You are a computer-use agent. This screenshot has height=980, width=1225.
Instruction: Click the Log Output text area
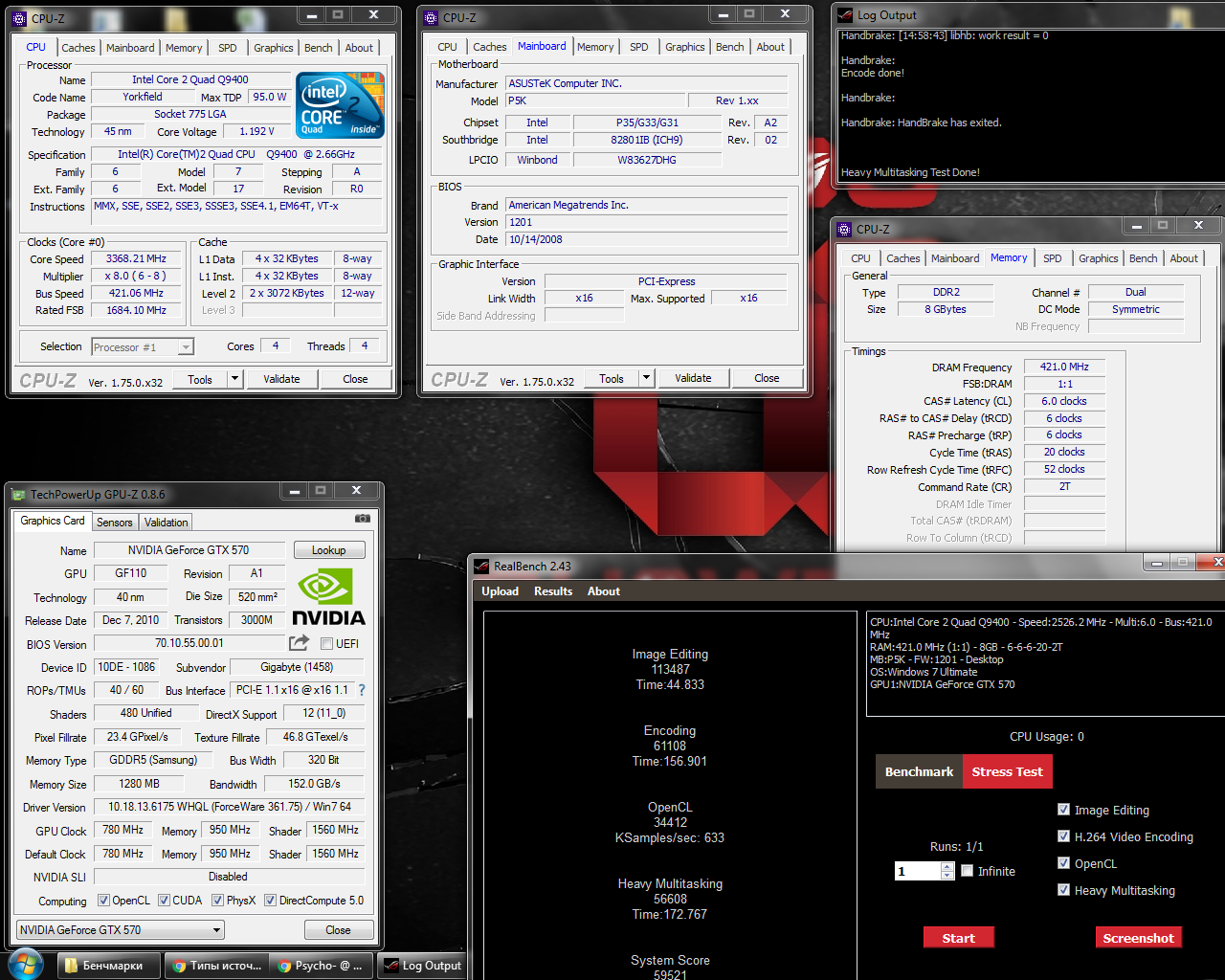point(1031,103)
